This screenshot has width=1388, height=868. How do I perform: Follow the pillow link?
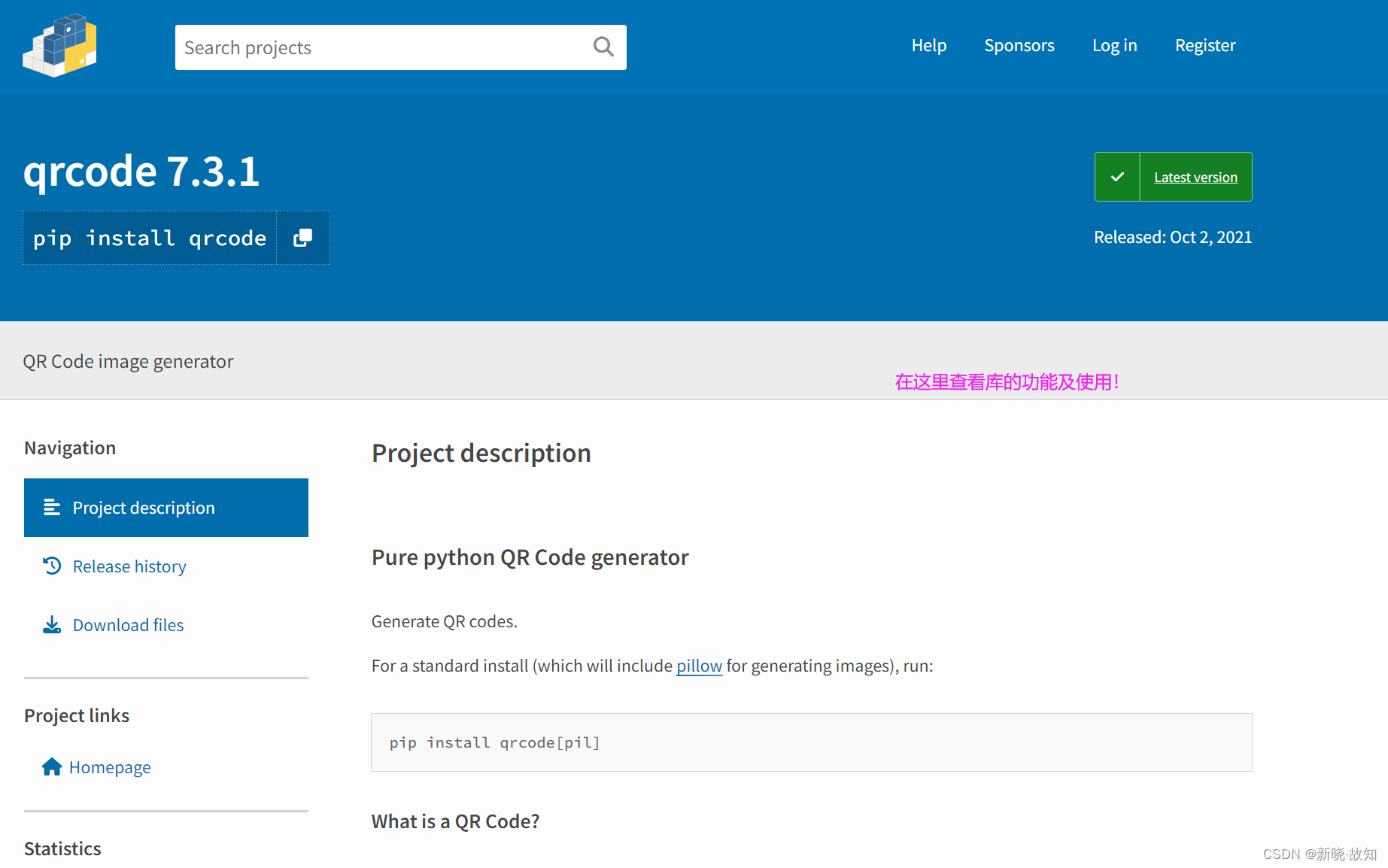pos(699,666)
